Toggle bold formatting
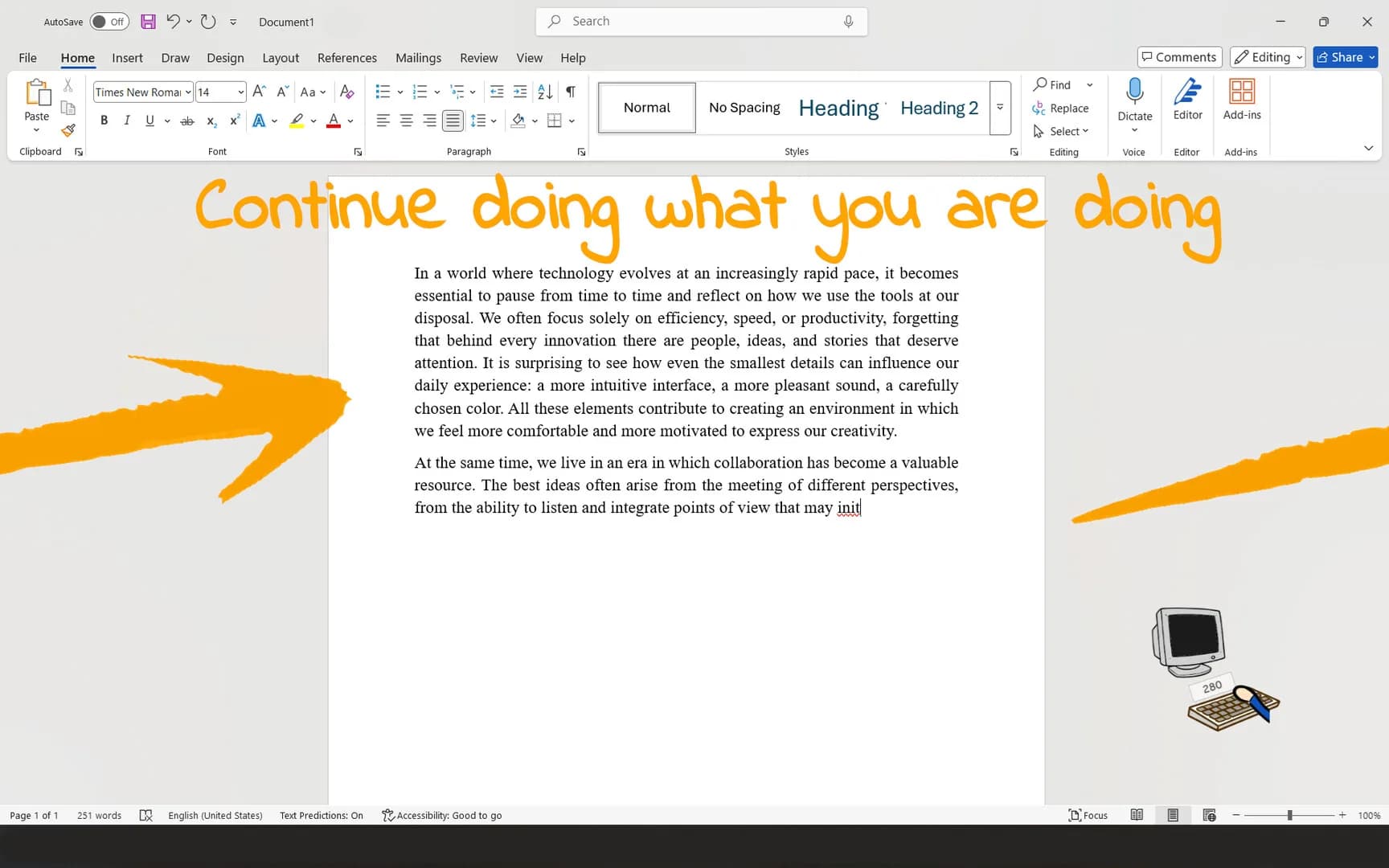 click(x=104, y=121)
